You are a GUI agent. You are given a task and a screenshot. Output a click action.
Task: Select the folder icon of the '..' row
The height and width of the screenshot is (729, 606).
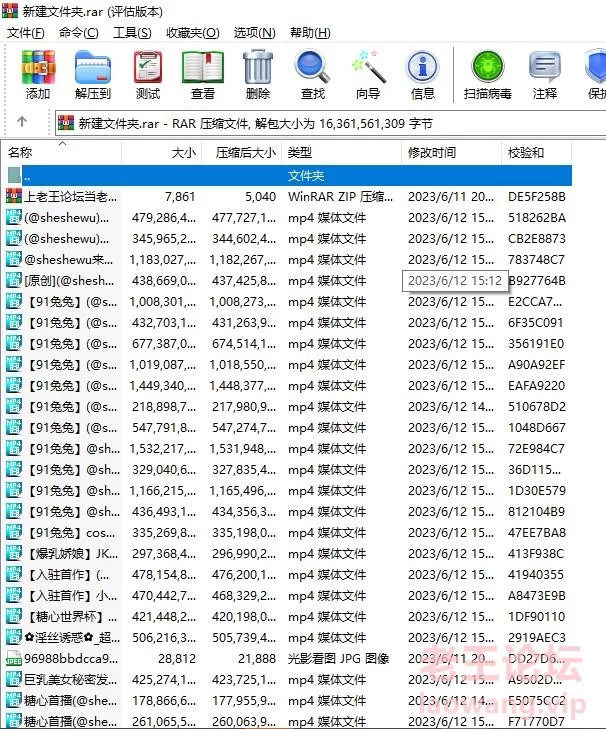click(14, 175)
